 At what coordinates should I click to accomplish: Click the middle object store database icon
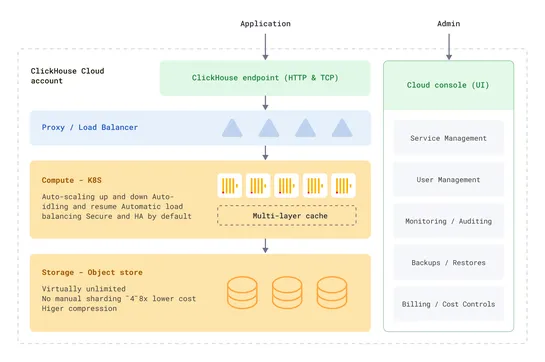click(287, 292)
